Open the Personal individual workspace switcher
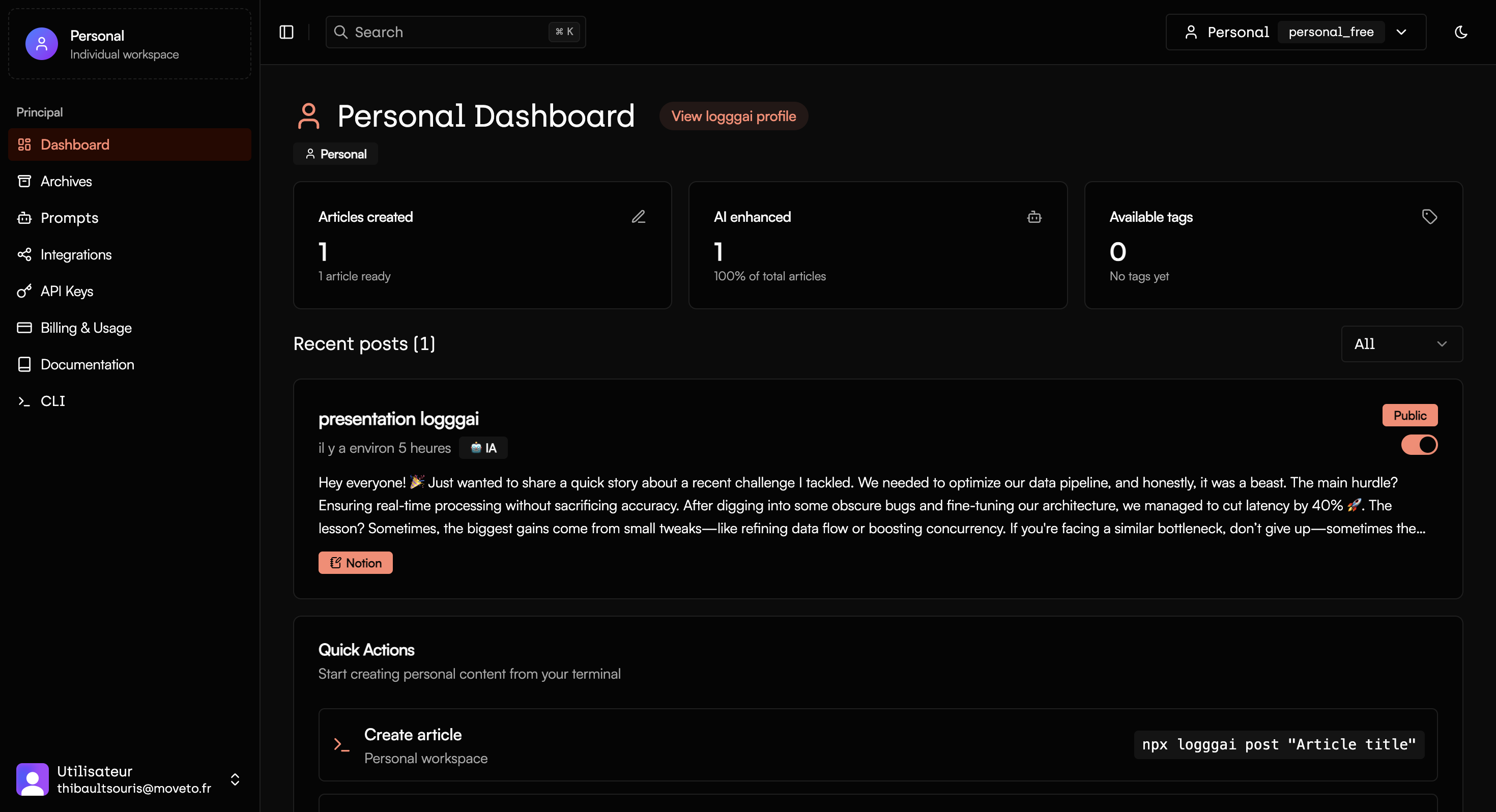This screenshot has width=1496, height=812. coord(130,44)
